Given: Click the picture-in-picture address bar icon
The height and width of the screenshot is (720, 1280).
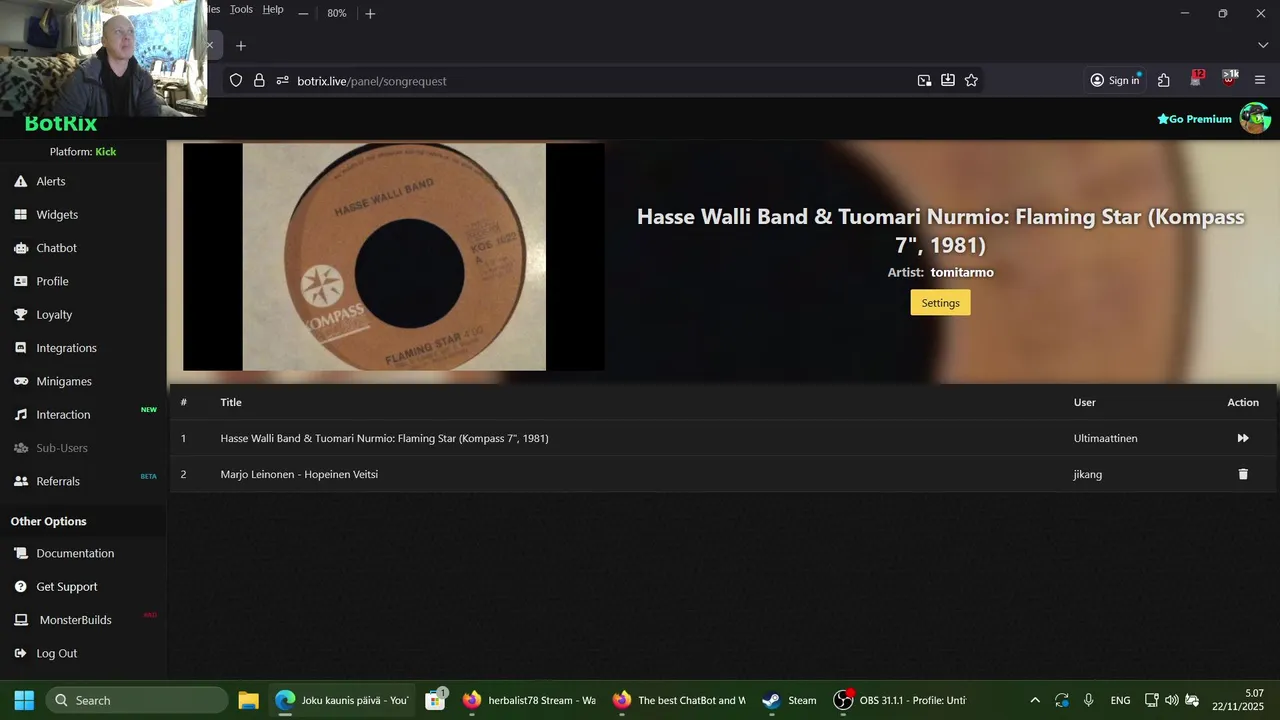Looking at the screenshot, I should tap(924, 81).
